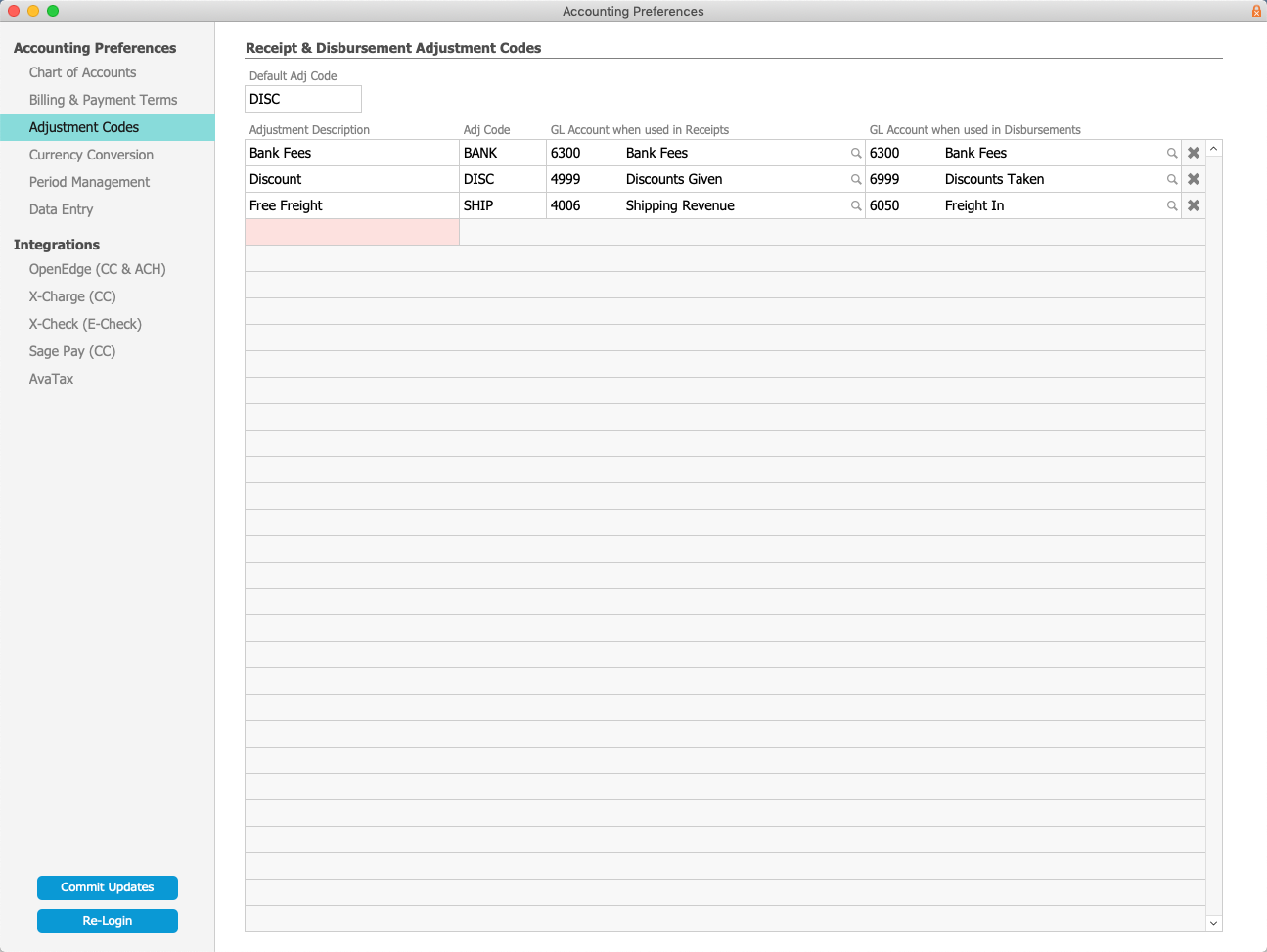1267x952 pixels.
Task: Click the Freight In account name
Action: (x=974, y=205)
